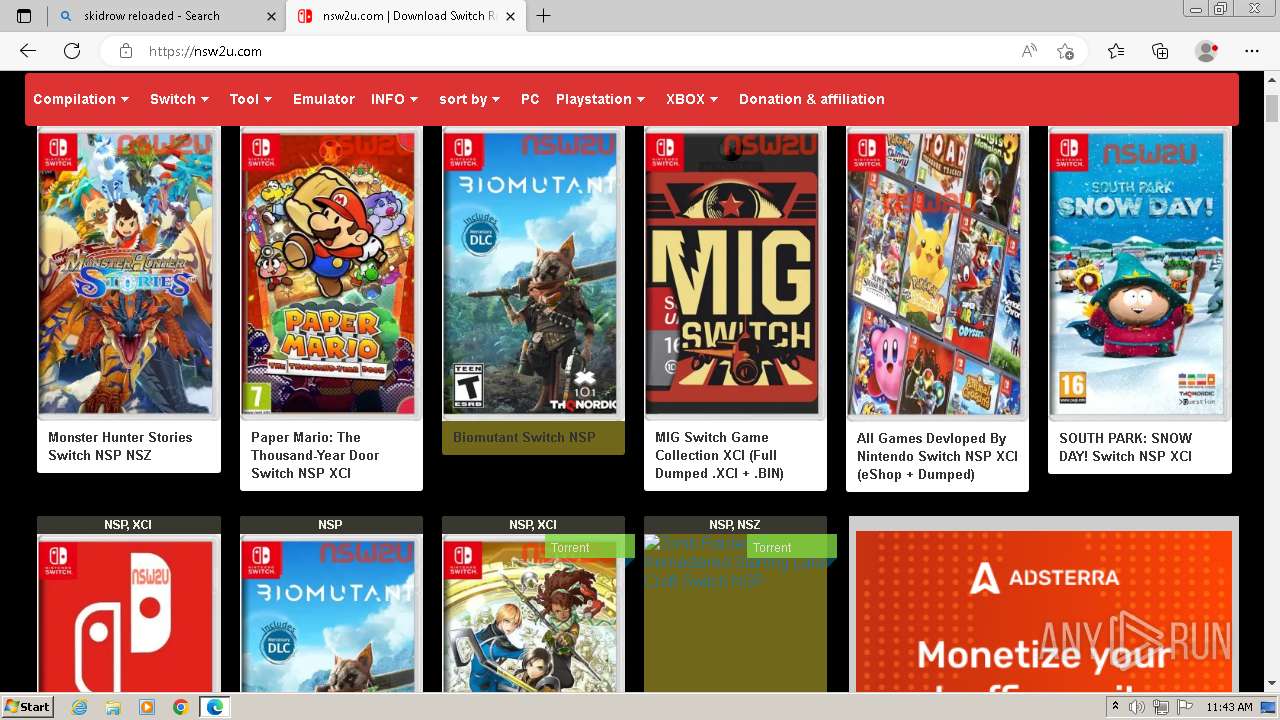The height and width of the screenshot is (720, 1280).
Task: Open All Games Devloped By Nintendo link
Action: click(937, 456)
